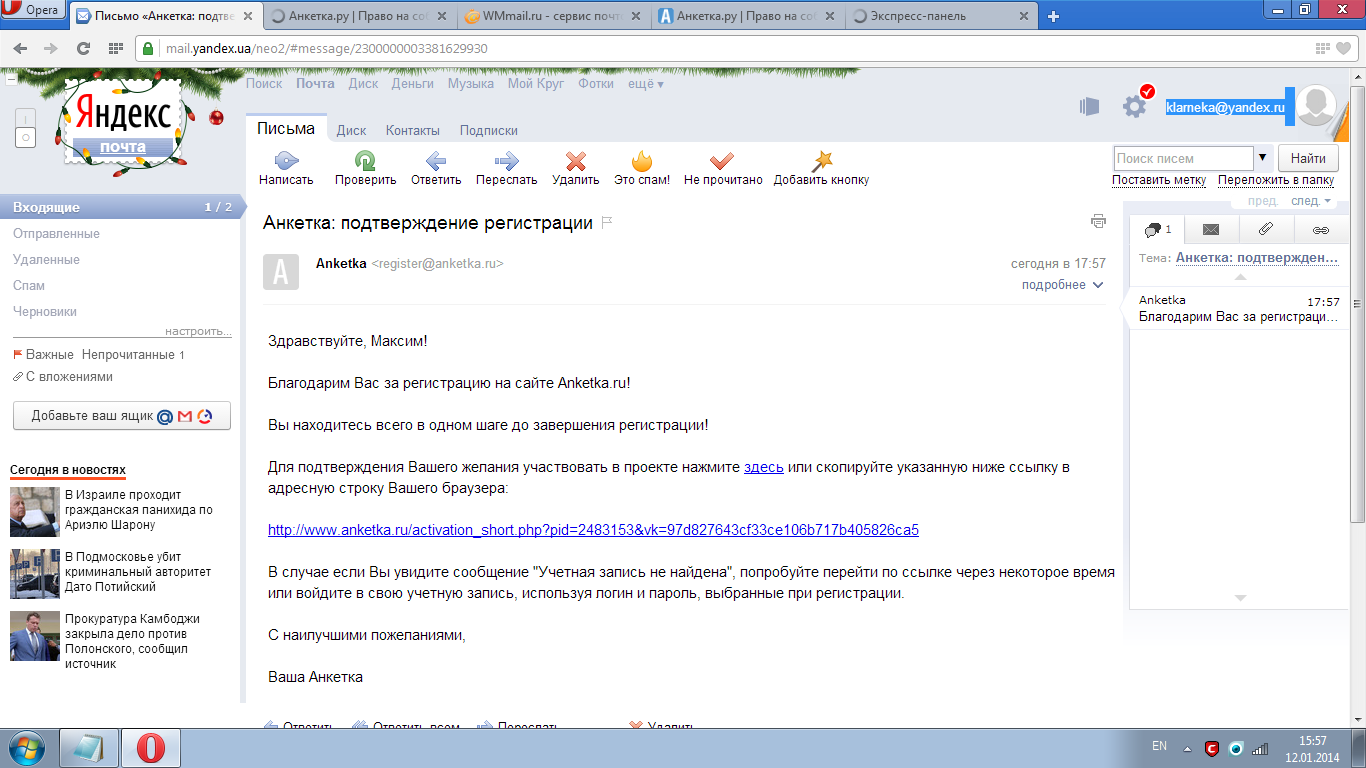This screenshot has width=1366, height=768.
Task: Click Добавить кнопку magic wand icon
Action: 821,160
